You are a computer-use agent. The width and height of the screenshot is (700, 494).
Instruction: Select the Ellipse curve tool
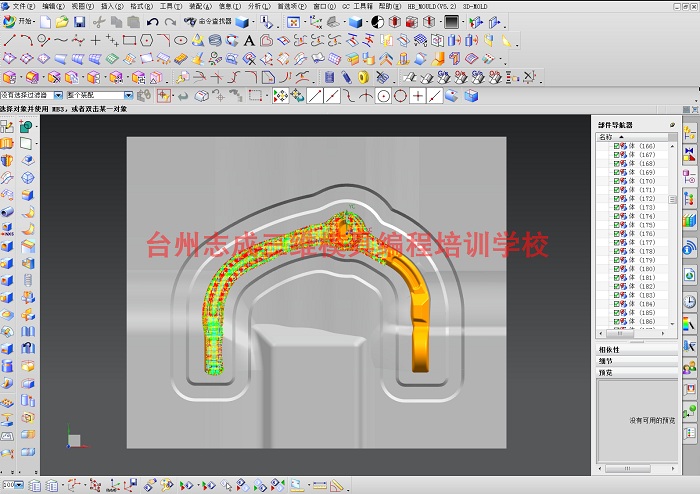pos(180,41)
